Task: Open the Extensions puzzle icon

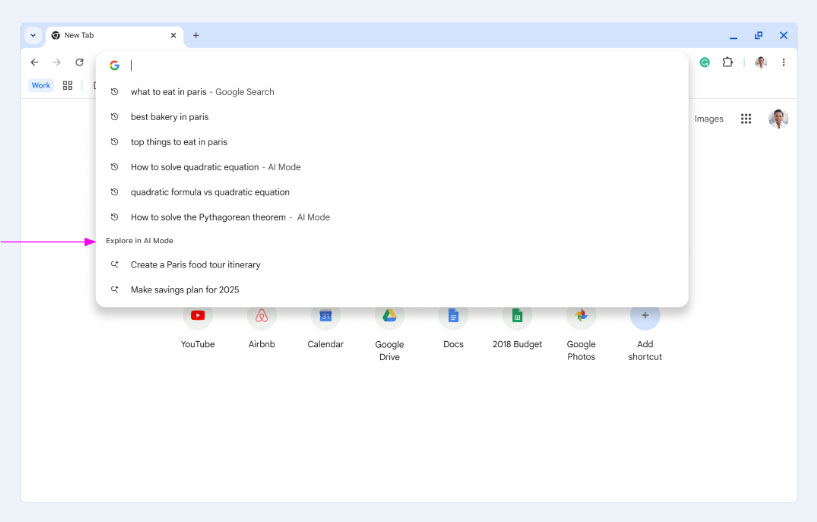Action: pos(727,63)
